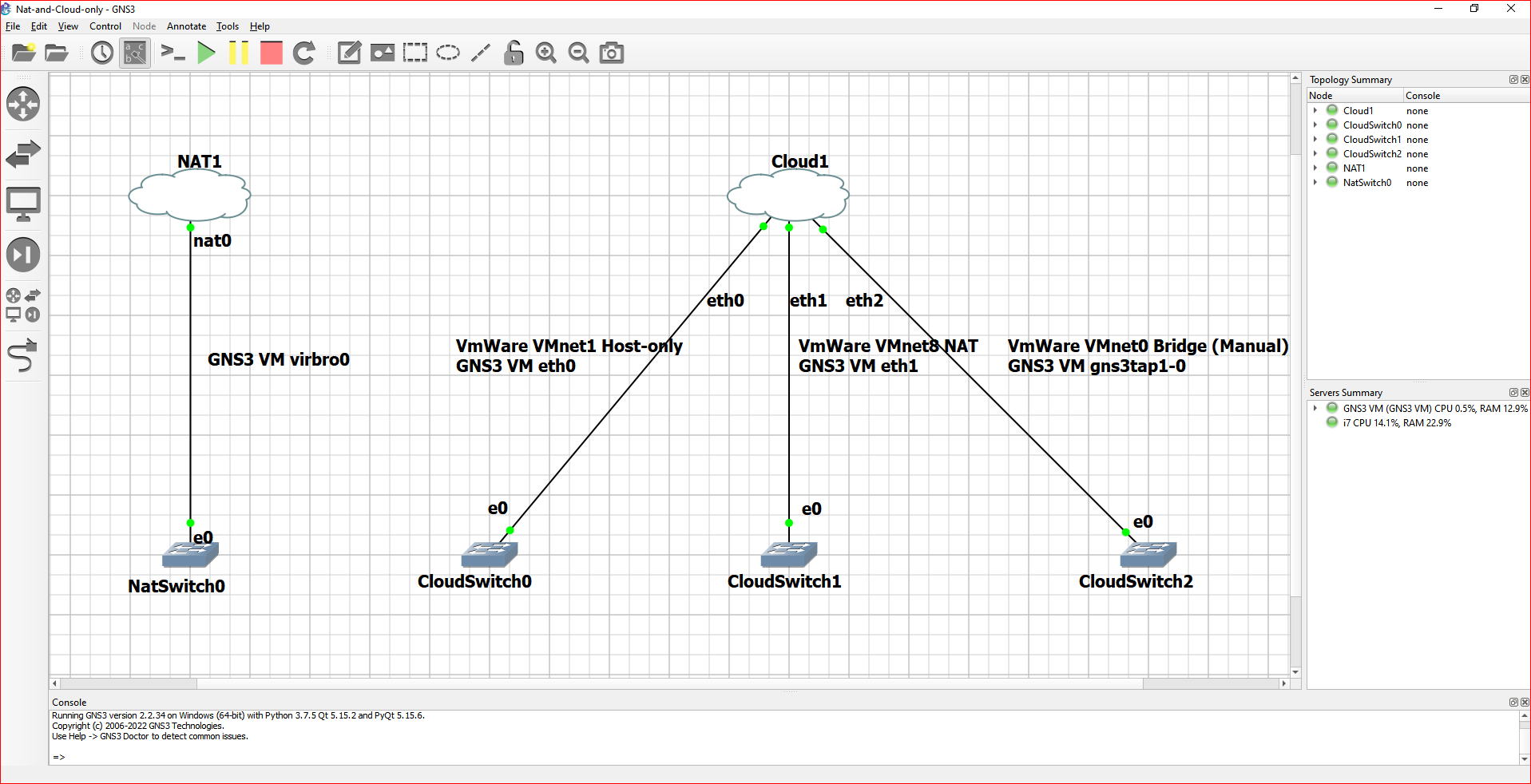Take a screenshot with the camera icon

click(x=612, y=53)
